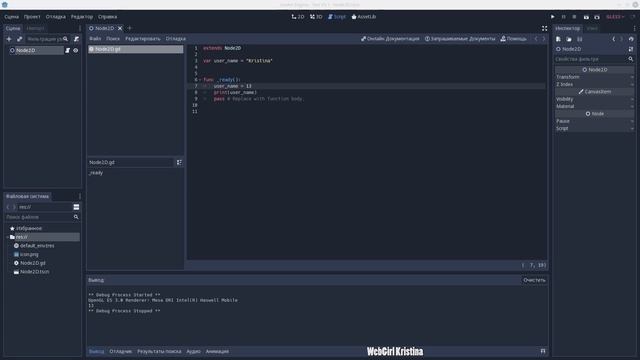Switch to Script workspace
Image resolution: width=640 pixels, height=360 pixels.
(337, 17)
